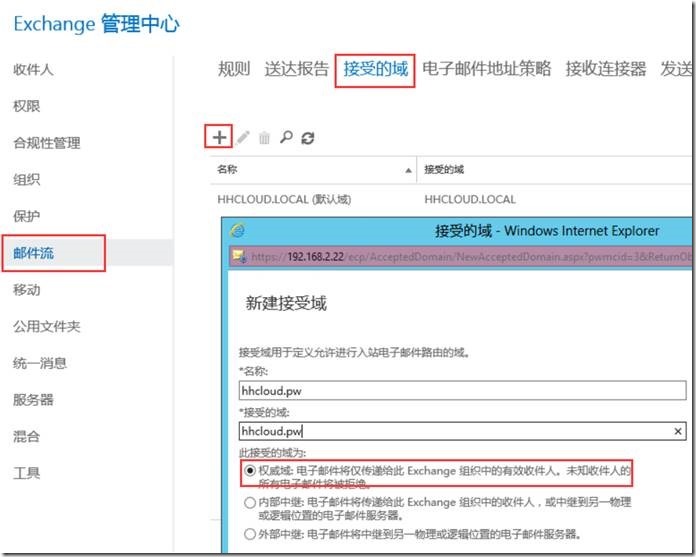
Task: Click the delete trash icon in toolbar
Action: (x=264, y=138)
